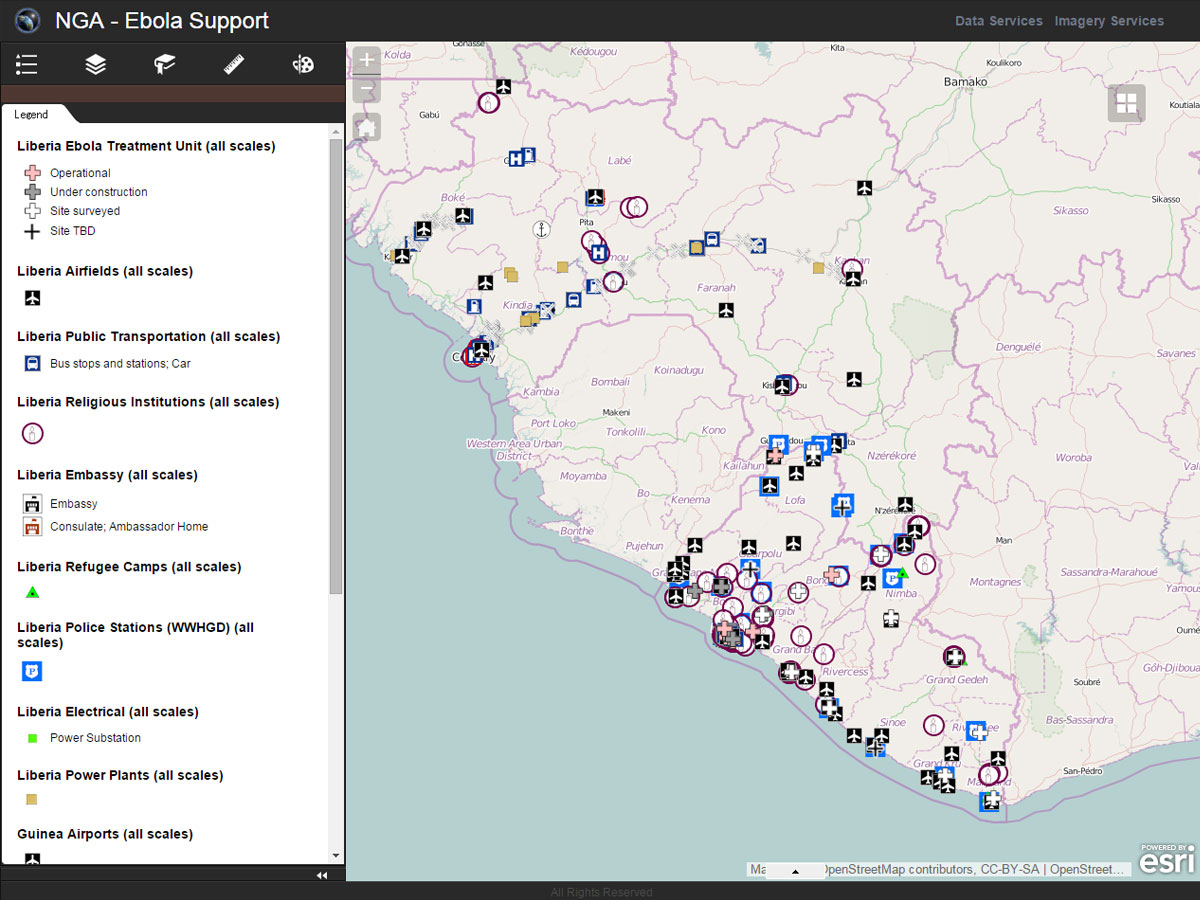
Task: Open the Data Services link
Action: click(x=998, y=20)
